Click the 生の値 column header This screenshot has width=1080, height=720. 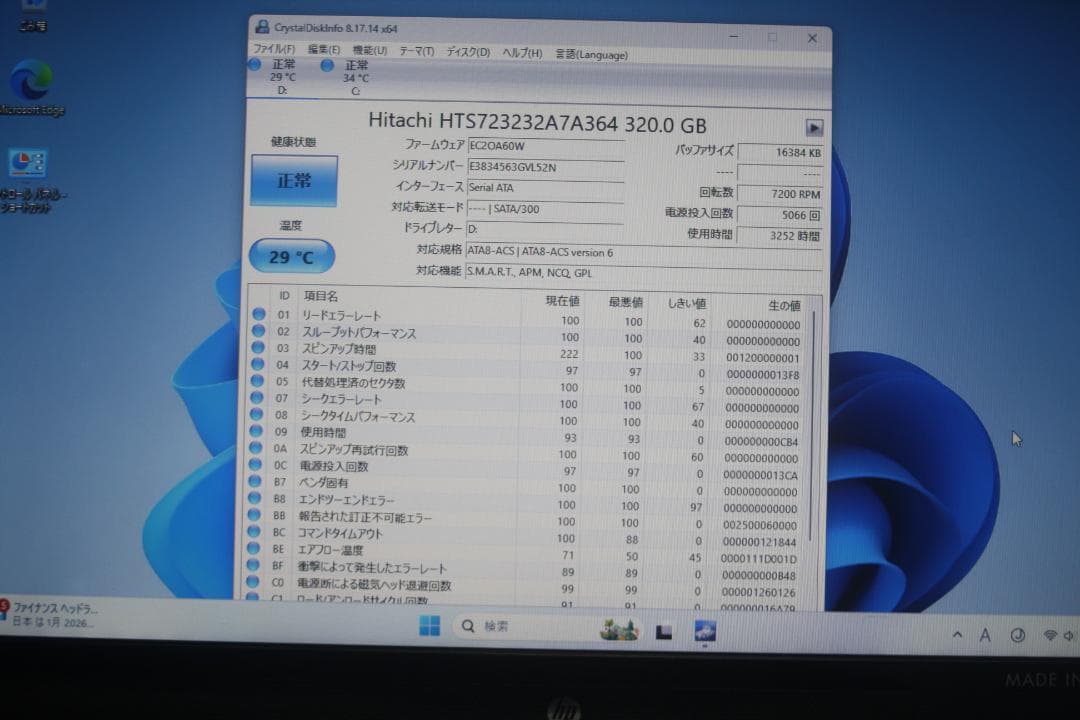[785, 306]
